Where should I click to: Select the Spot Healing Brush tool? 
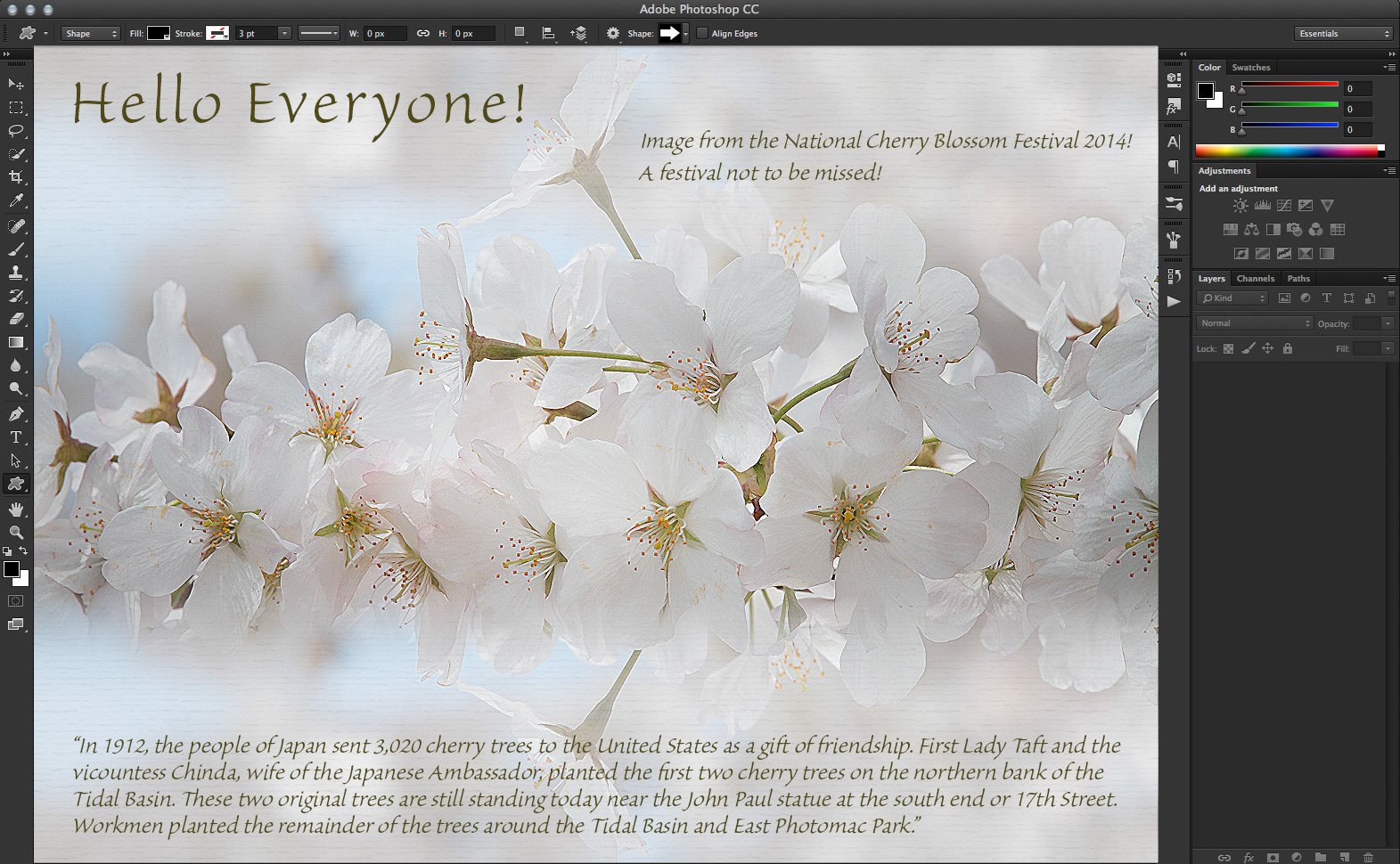pos(16,226)
